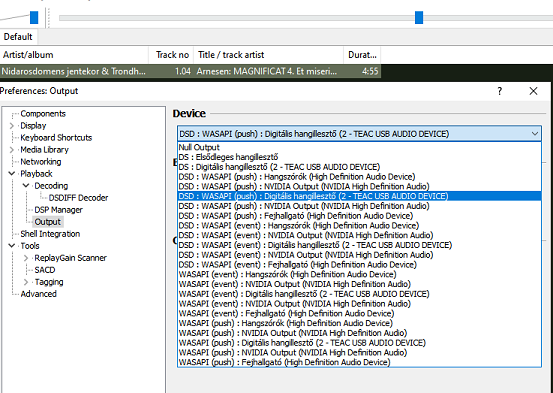Screen dimensions: 553x393
Task: Select the Arnesen: MAGNIFICAT playlist track row
Action: [190, 71]
